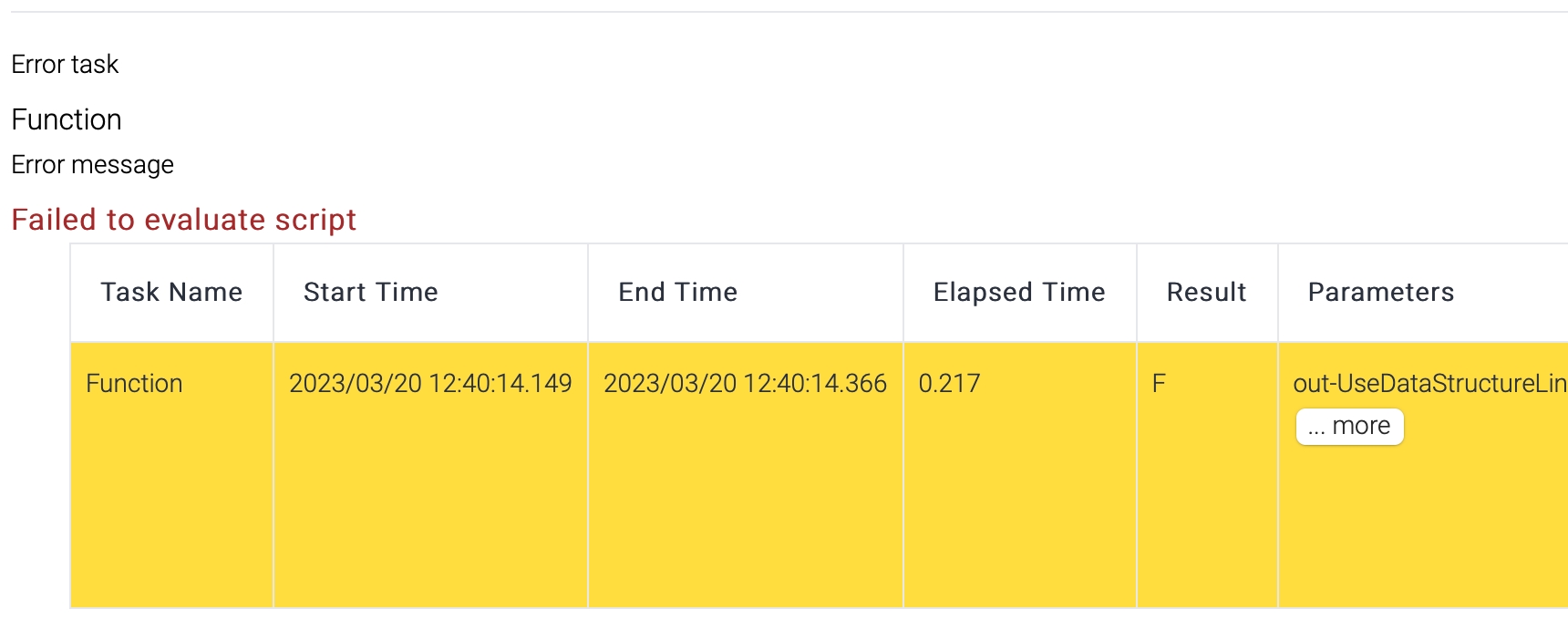Click the Function heading under Error task
The height and width of the screenshot is (620, 1568).
coord(67,119)
